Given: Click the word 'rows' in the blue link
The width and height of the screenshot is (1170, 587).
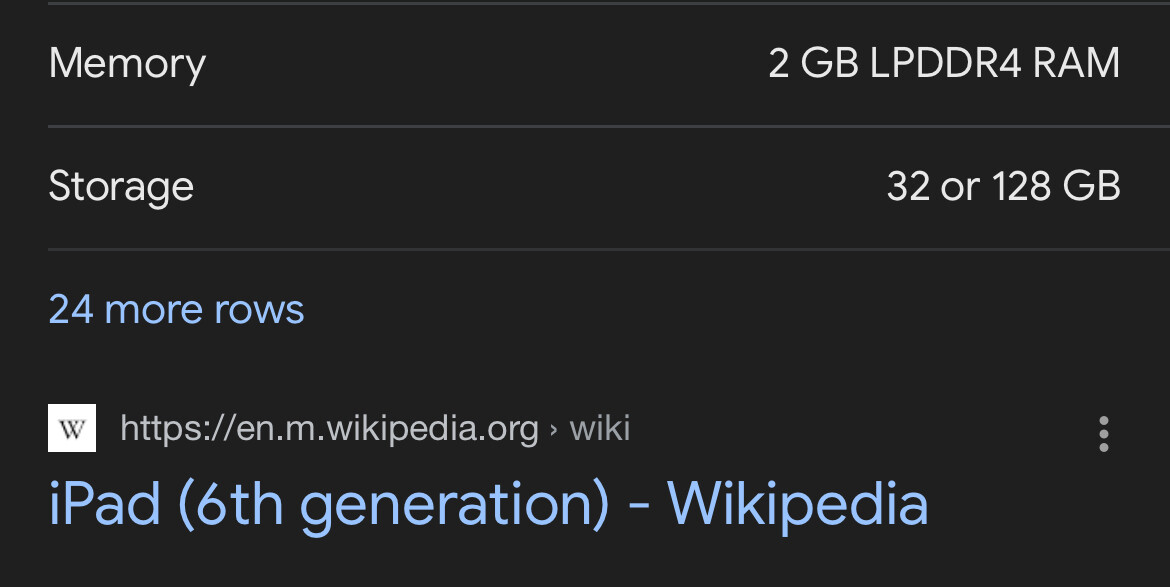Looking at the screenshot, I should tap(258, 309).
